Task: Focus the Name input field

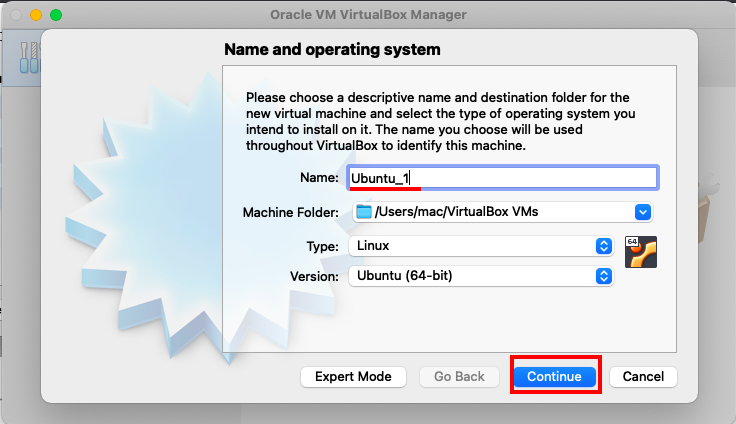Action: (x=503, y=178)
